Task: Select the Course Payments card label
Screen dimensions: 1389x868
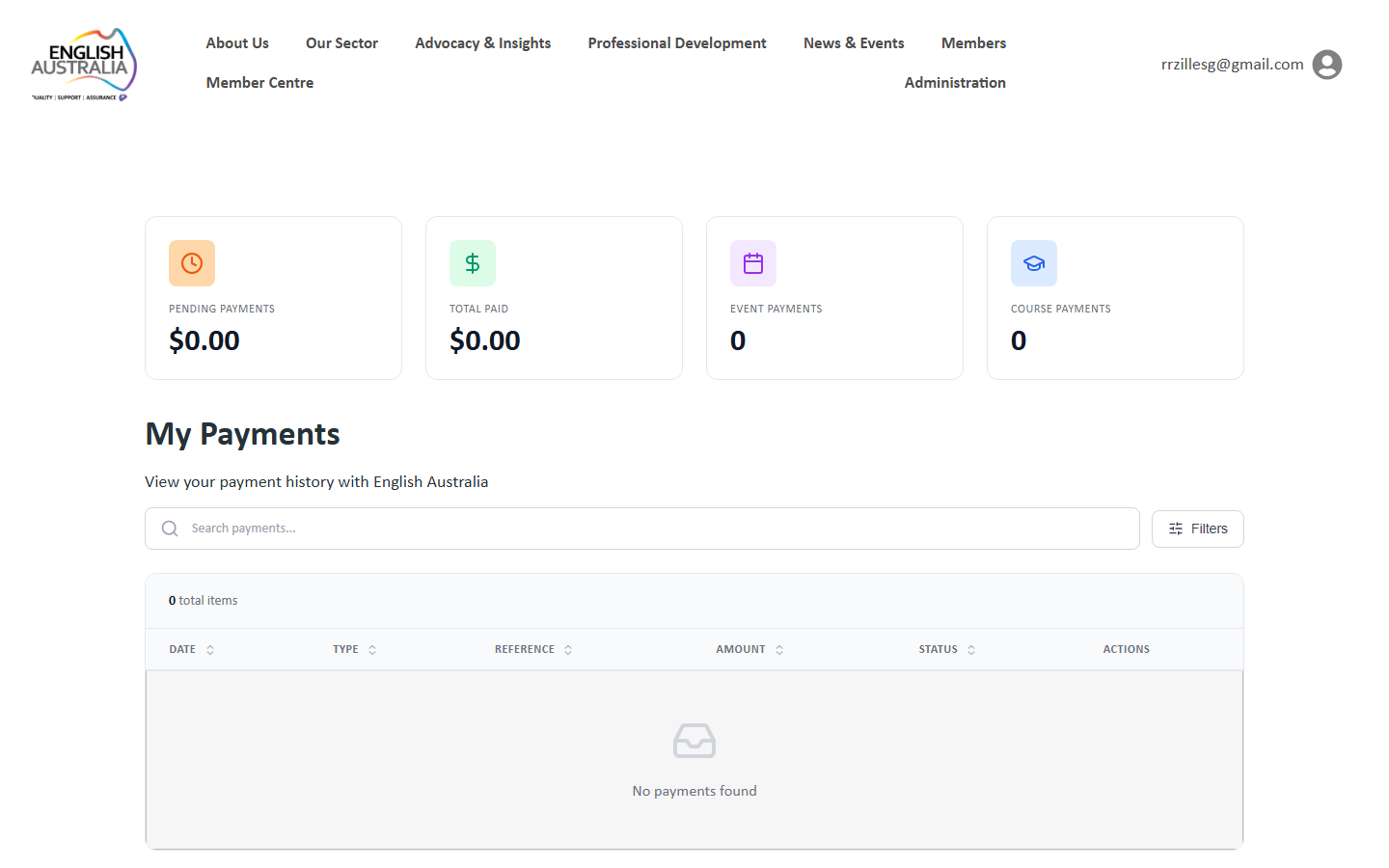Action: tap(1061, 310)
